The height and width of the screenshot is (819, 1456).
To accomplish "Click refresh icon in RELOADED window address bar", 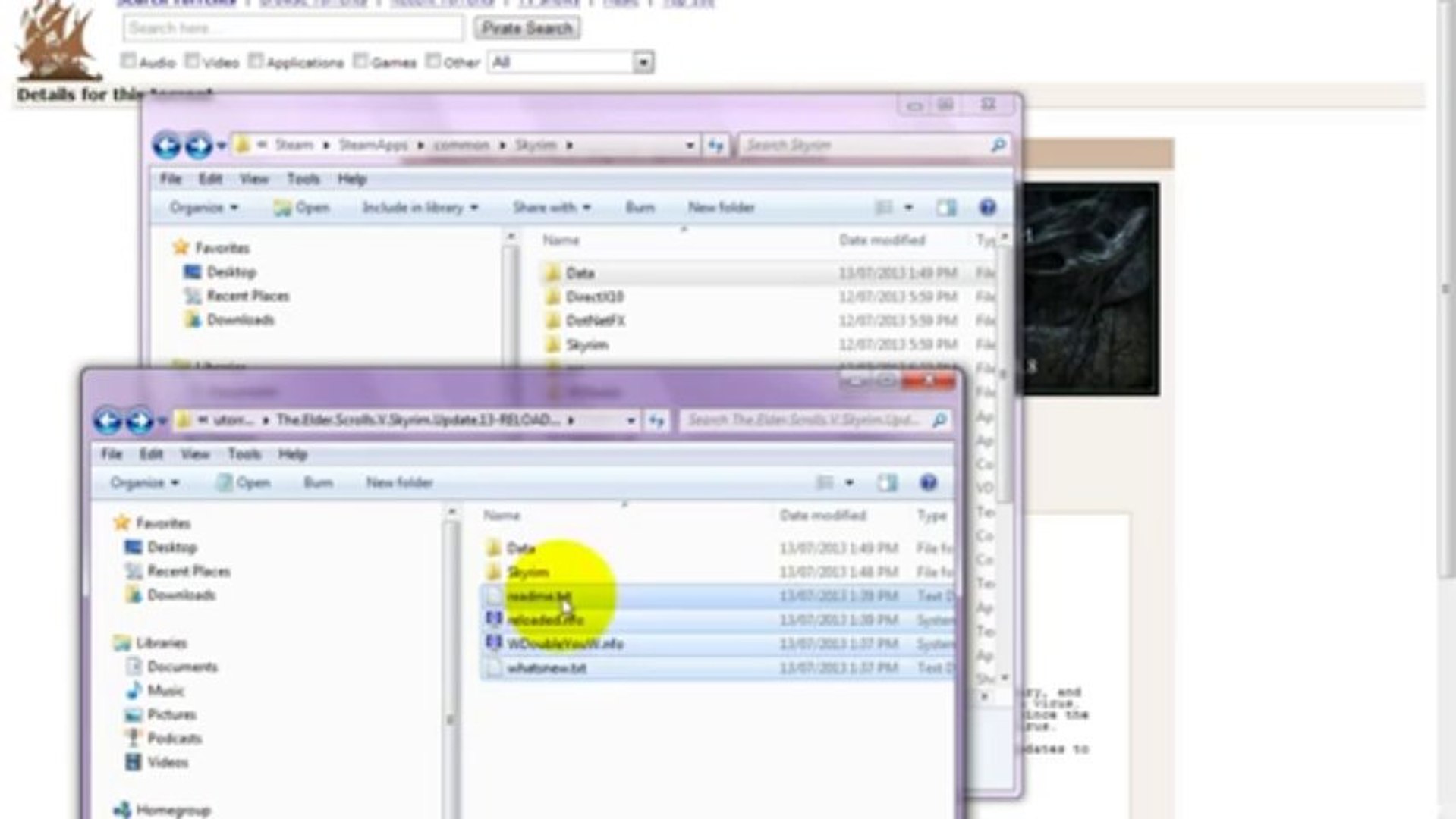I will [656, 420].
